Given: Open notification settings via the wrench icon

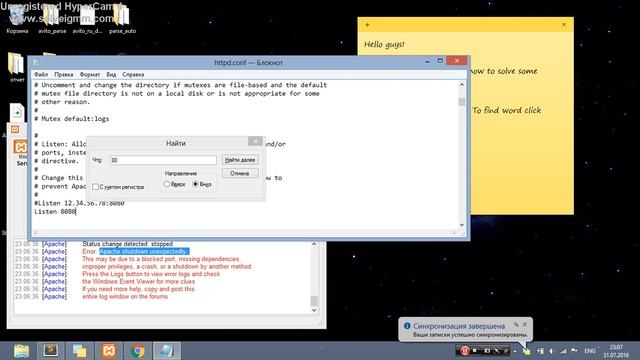Looking at the screenshot, I should pos(516,324).
